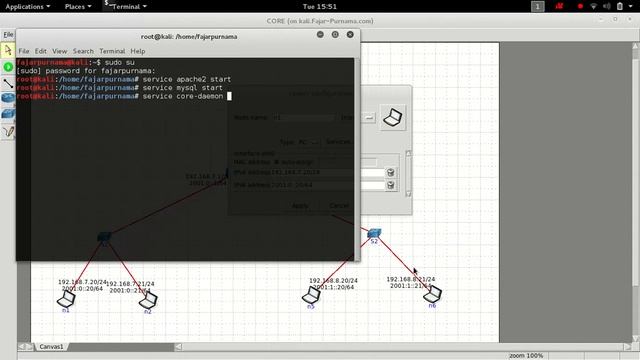Image resolution: width=640 pixels, height=360 pixels.
Task: Click the terminal title bar root@kali
Action: click(x=189, y=36)
